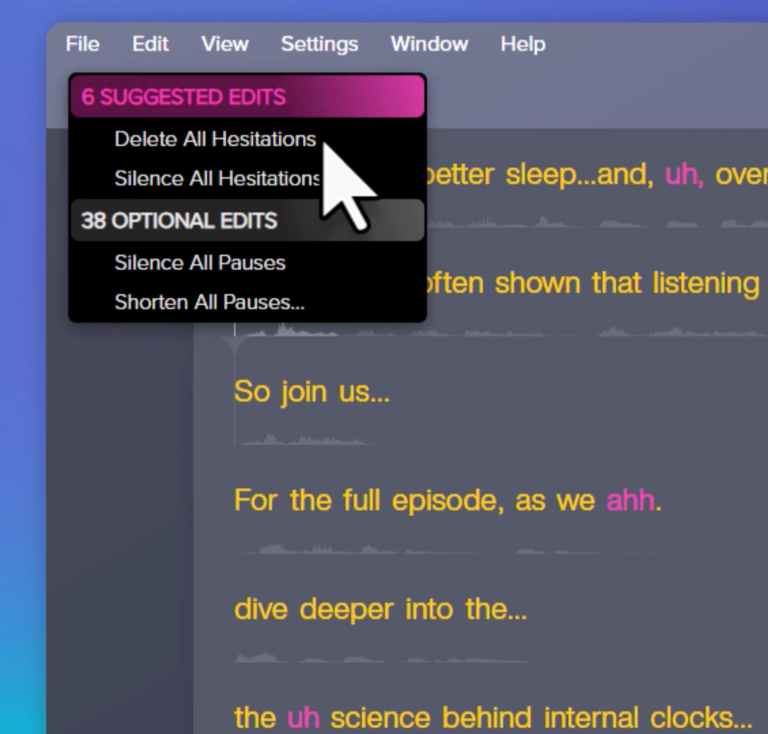Click the 6 Suggested Edits header

tap(247, 96)
